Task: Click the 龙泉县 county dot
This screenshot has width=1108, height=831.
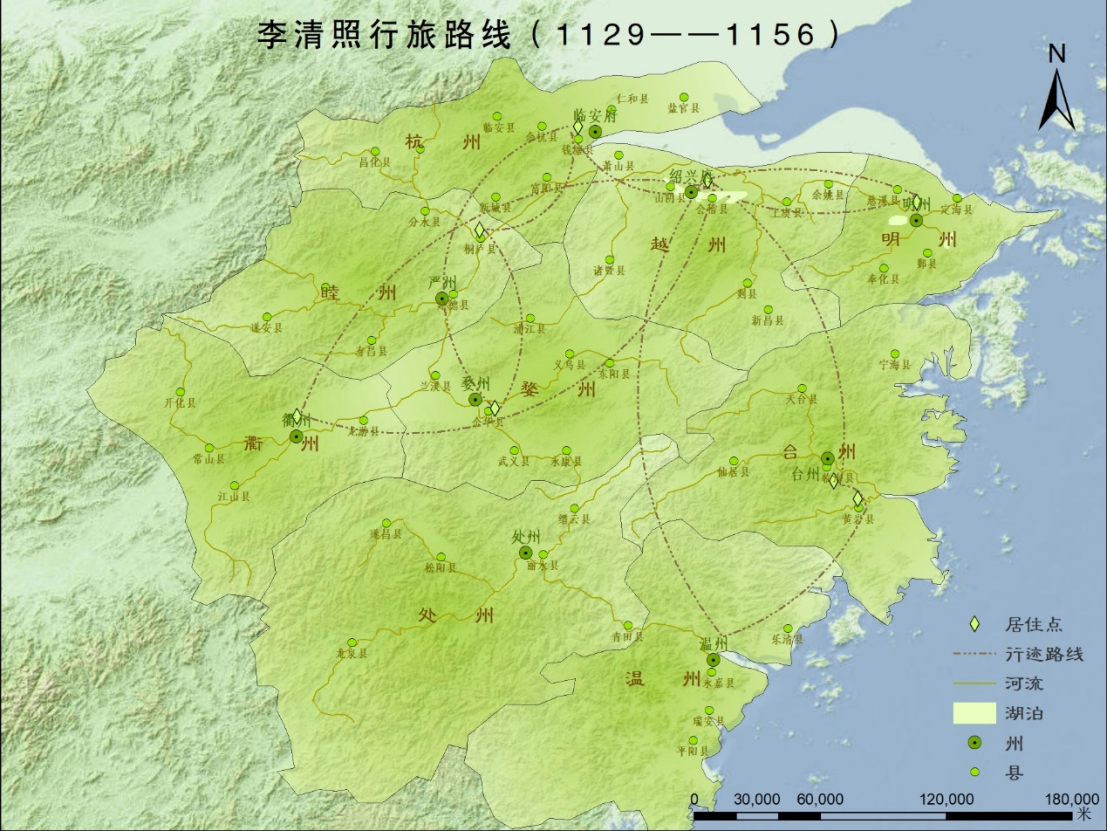Action: (351, 642)
